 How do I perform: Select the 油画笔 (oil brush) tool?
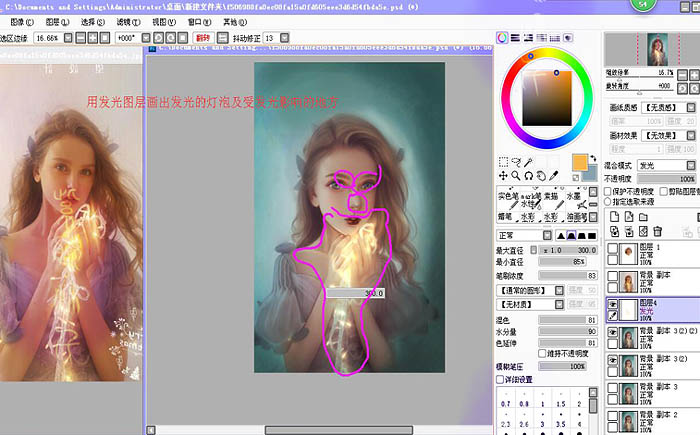click(x=577, y=217)
